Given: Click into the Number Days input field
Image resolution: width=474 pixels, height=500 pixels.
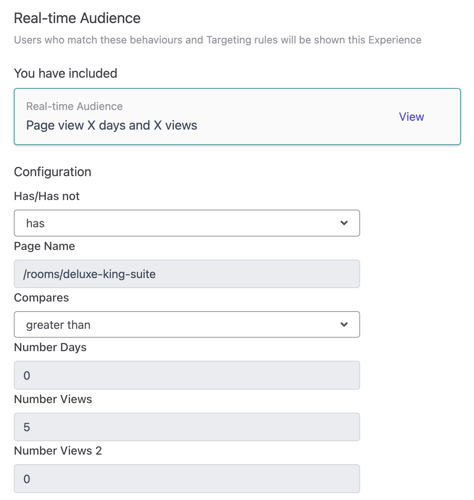Looking at the screenshot, I should click(x=187, y=375).
